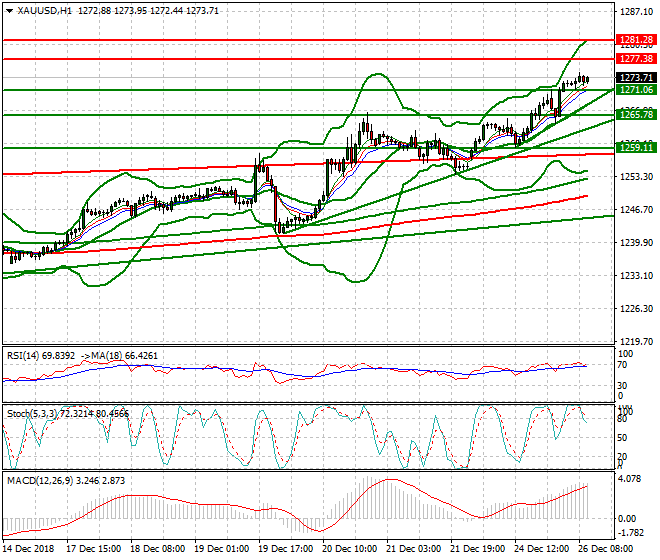Select the 1281.28 red price label

pos(636,40)
